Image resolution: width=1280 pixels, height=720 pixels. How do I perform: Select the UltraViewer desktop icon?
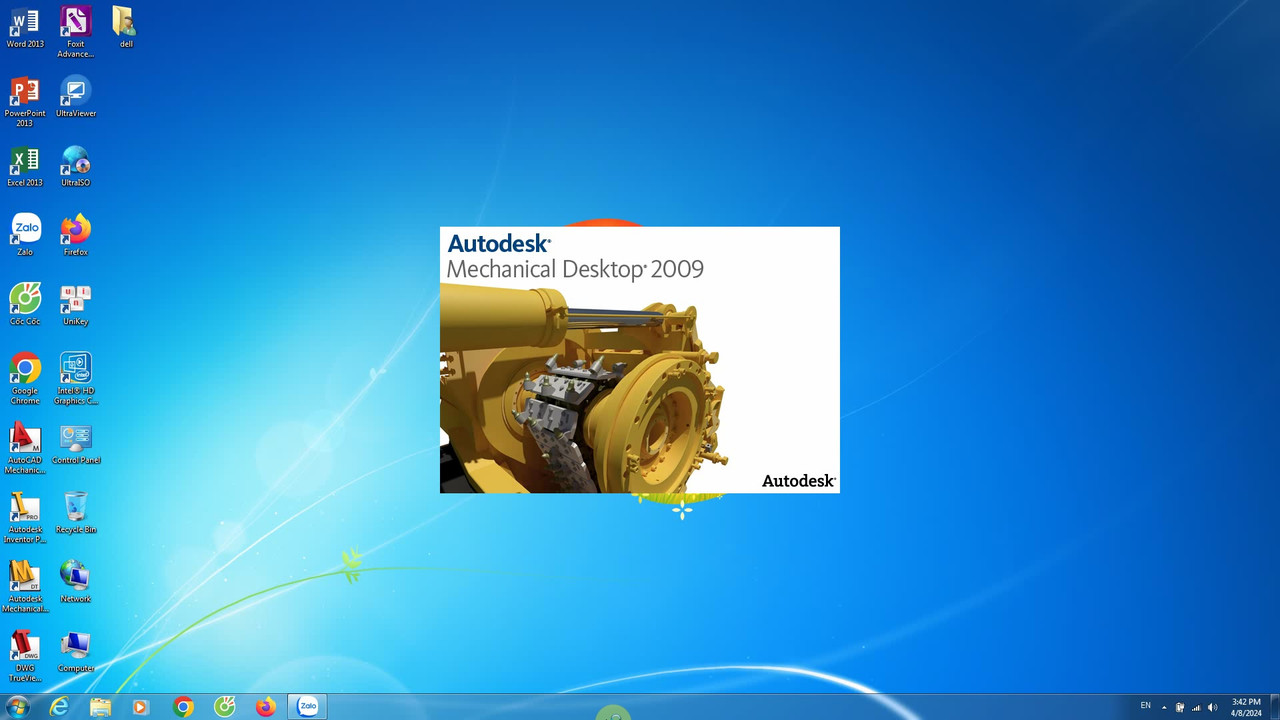75,97
